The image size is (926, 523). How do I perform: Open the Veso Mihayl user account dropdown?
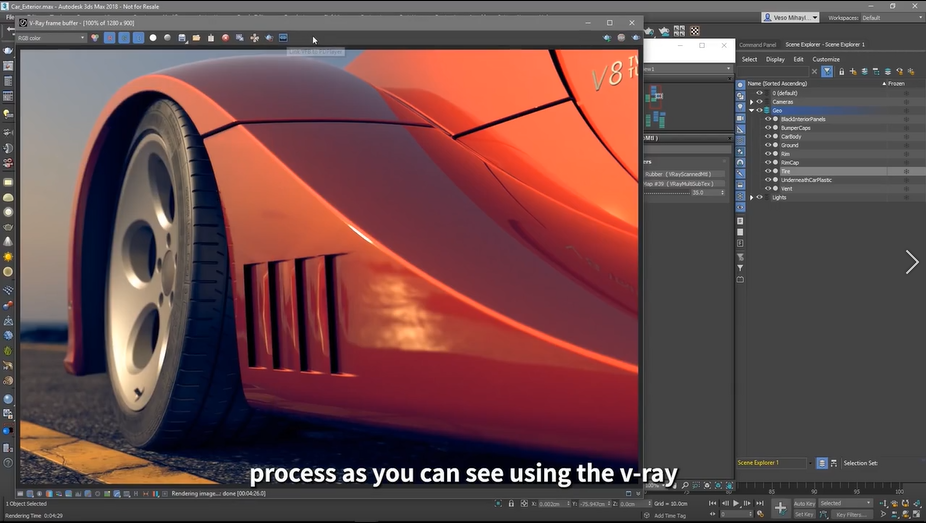[x=790, y=18]
